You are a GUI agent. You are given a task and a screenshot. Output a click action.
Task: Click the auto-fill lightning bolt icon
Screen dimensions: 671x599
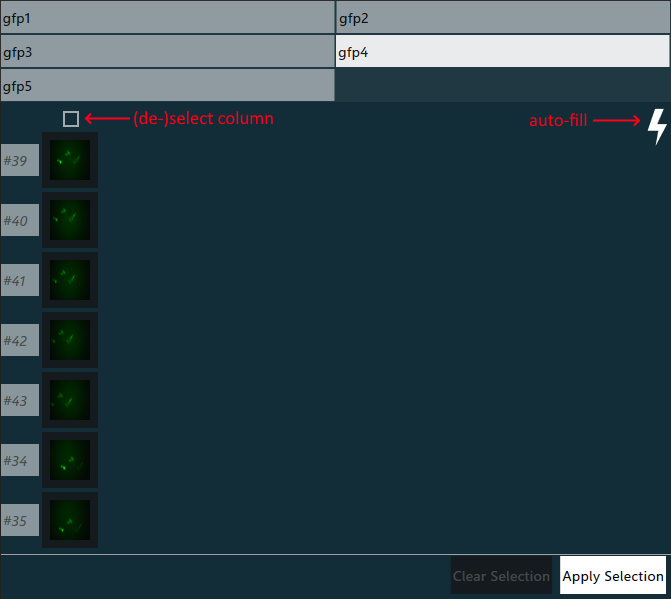tap(657, 126)
